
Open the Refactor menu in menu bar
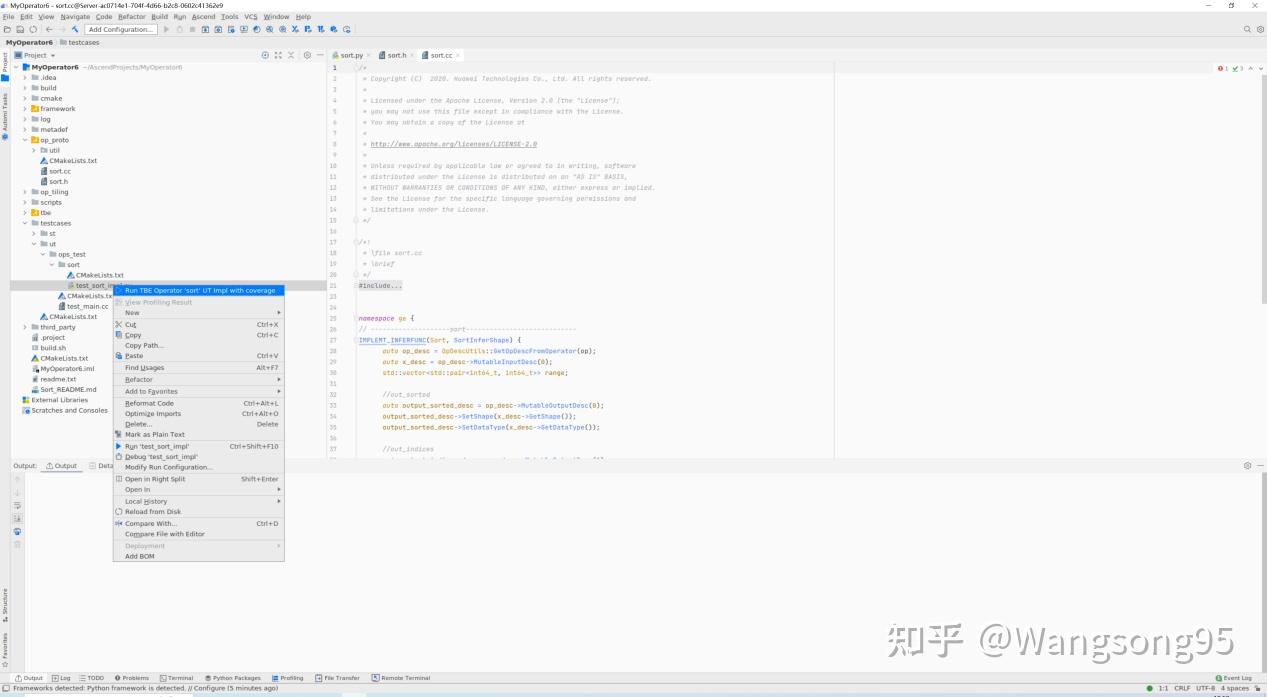pyautogui.click(x=132, y=17)
